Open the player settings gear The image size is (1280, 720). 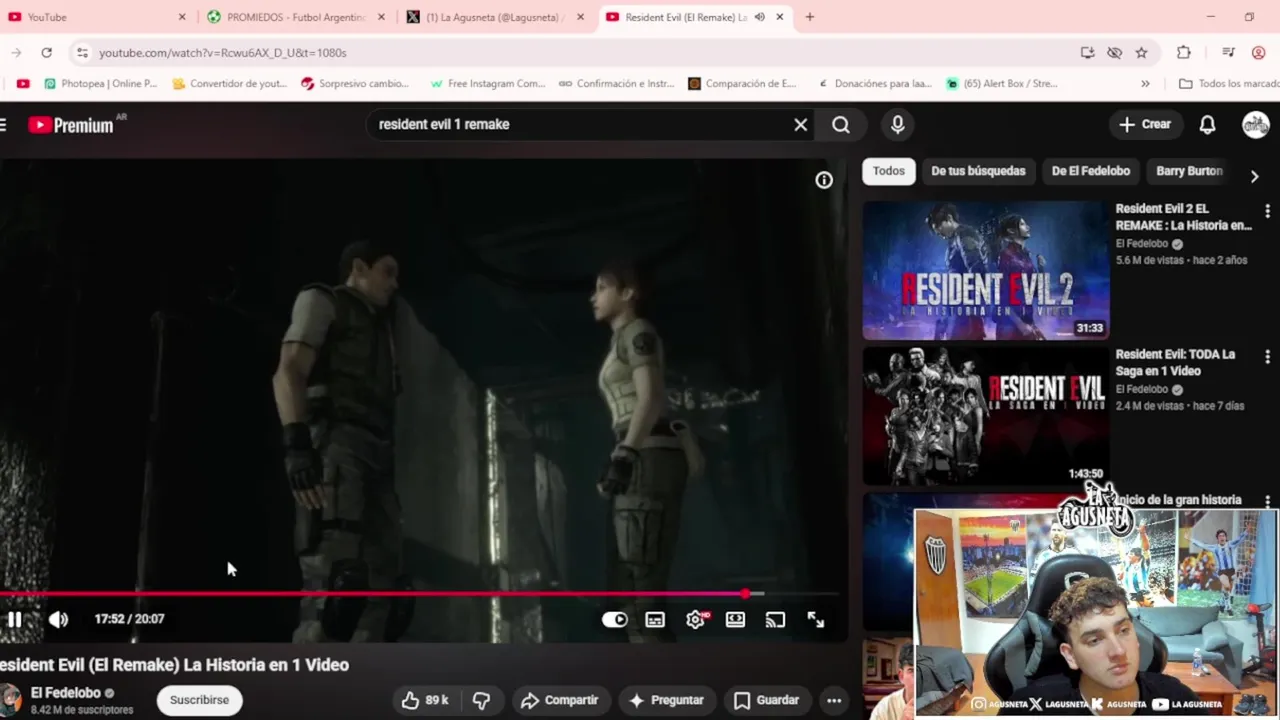tap(695, 620)
